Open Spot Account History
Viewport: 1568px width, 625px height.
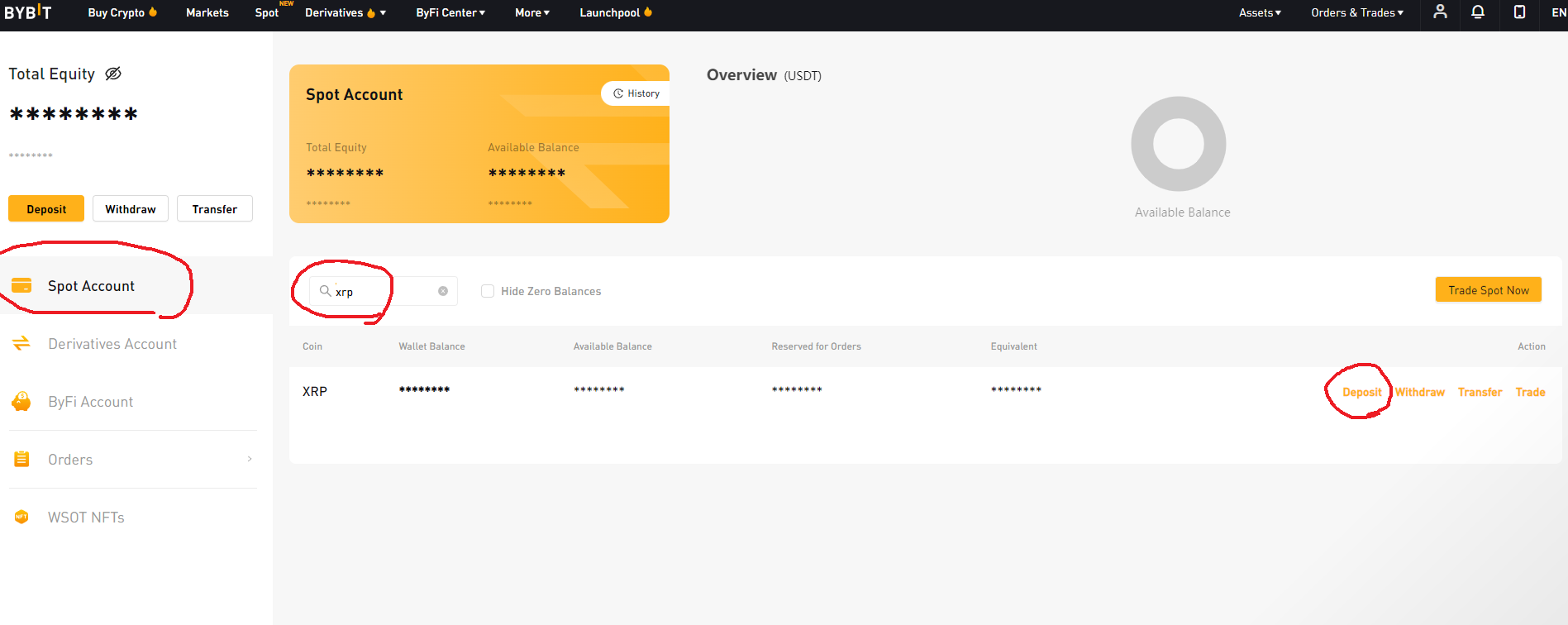636,93
